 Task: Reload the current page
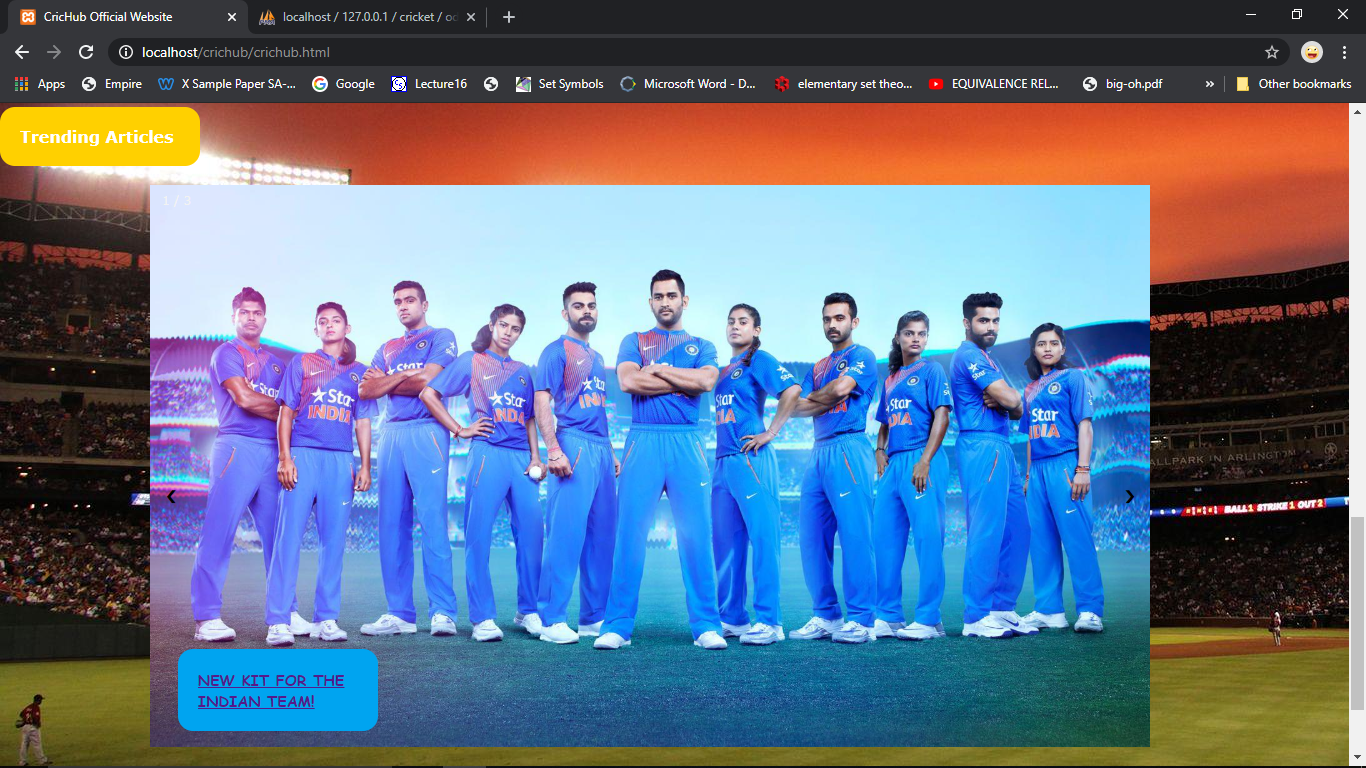tap(86, 52)
